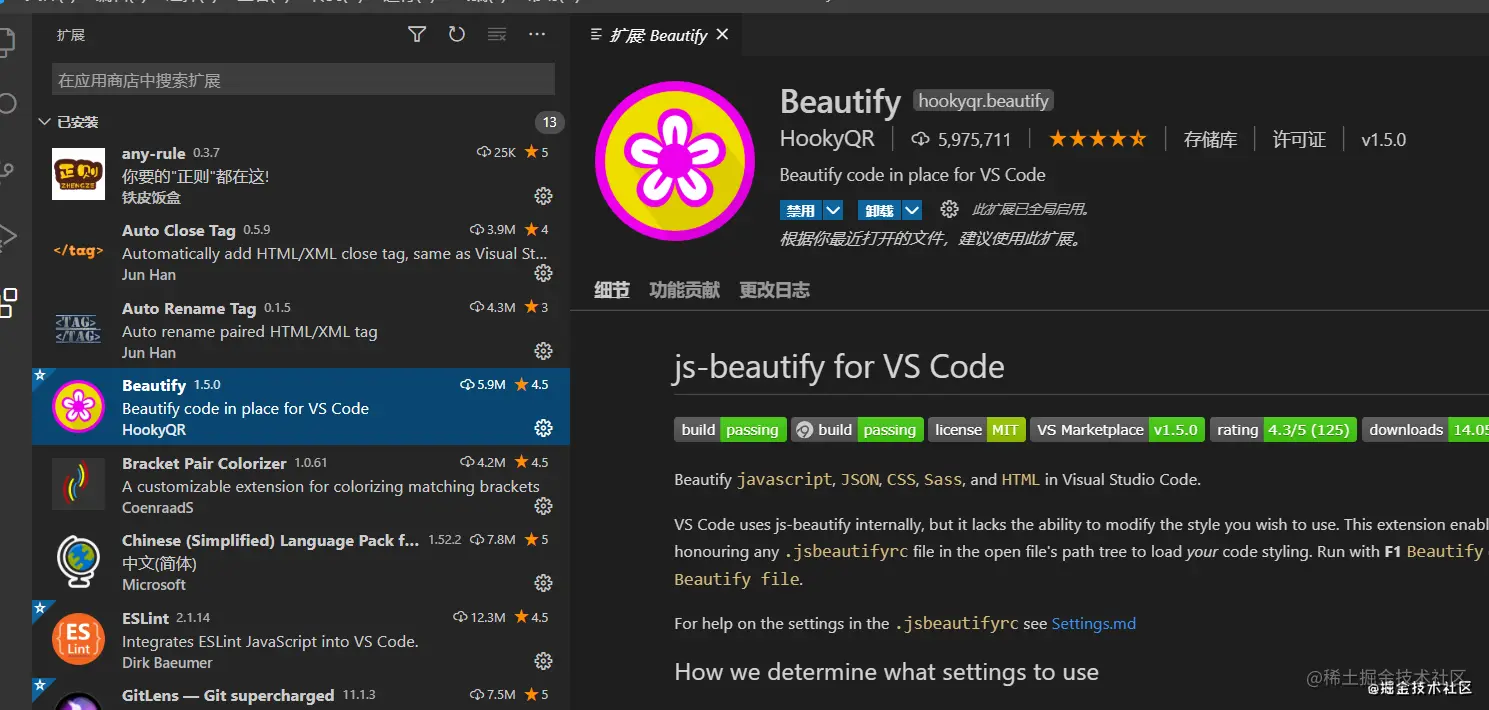
Task: Click the license MIT badge
Action: (977, 429)
